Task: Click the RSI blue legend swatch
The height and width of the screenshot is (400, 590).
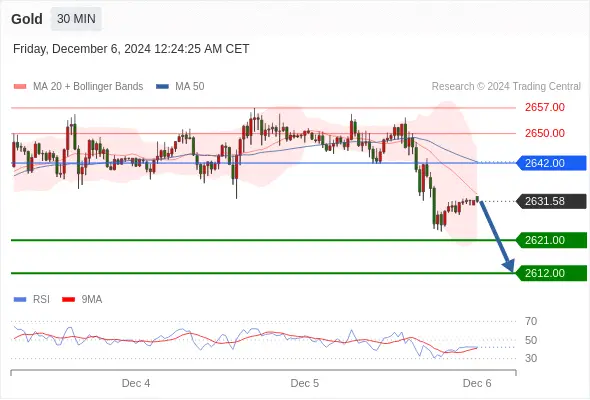Action: 20,300
